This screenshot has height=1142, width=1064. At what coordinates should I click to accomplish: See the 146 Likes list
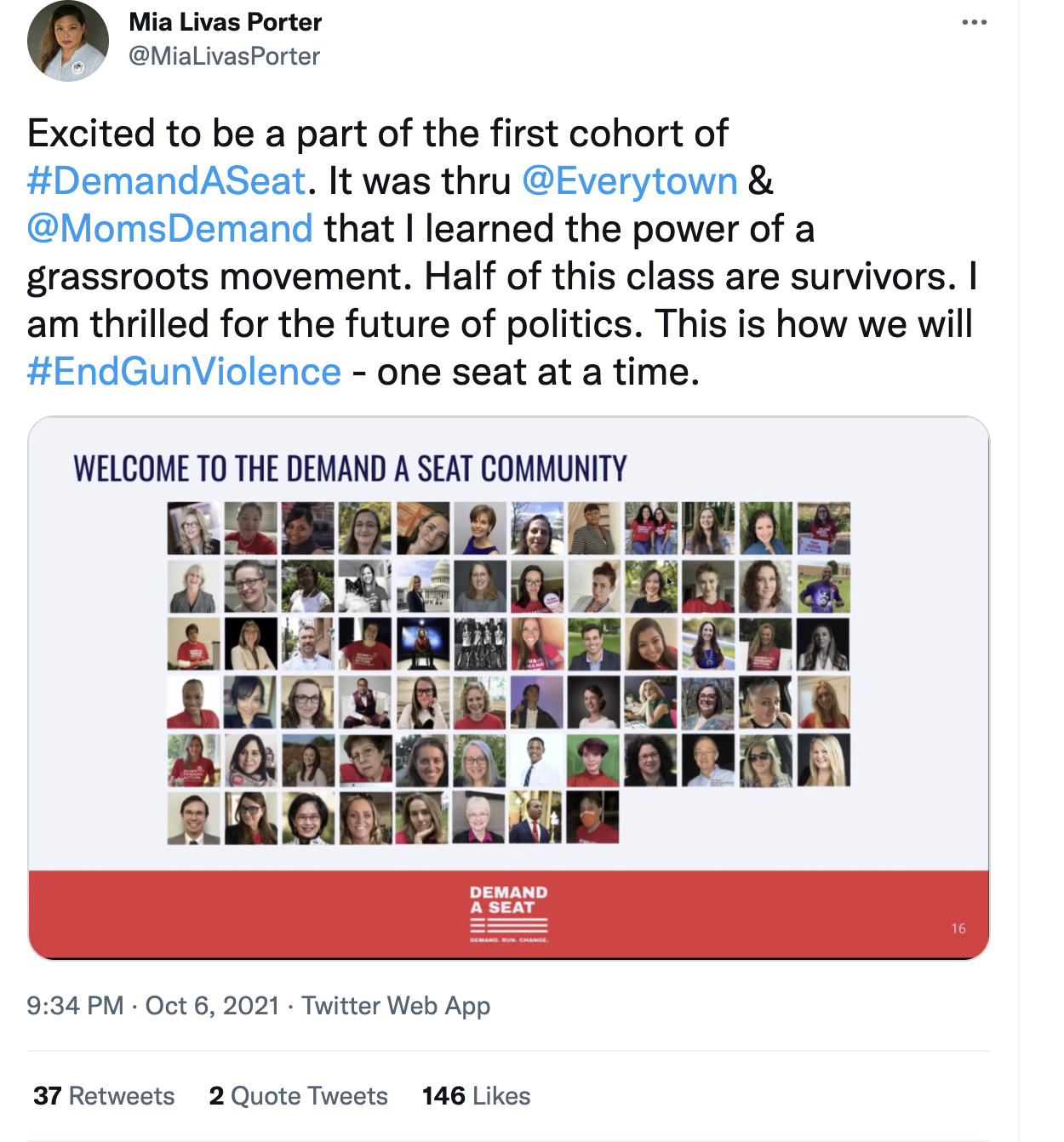click(476, 1096)
